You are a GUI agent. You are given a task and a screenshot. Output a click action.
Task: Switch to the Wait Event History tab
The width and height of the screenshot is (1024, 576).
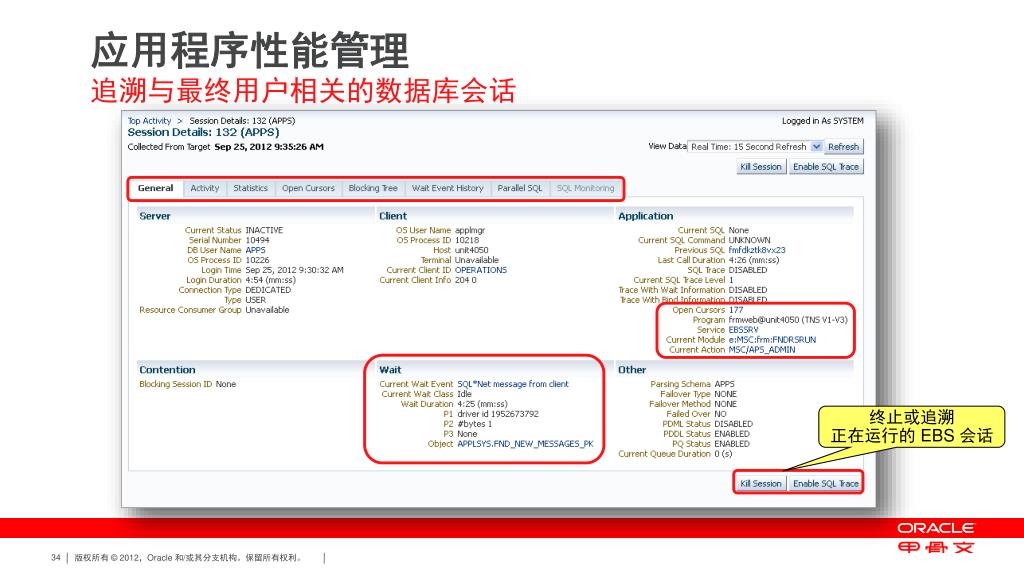[x=447, y=188]
